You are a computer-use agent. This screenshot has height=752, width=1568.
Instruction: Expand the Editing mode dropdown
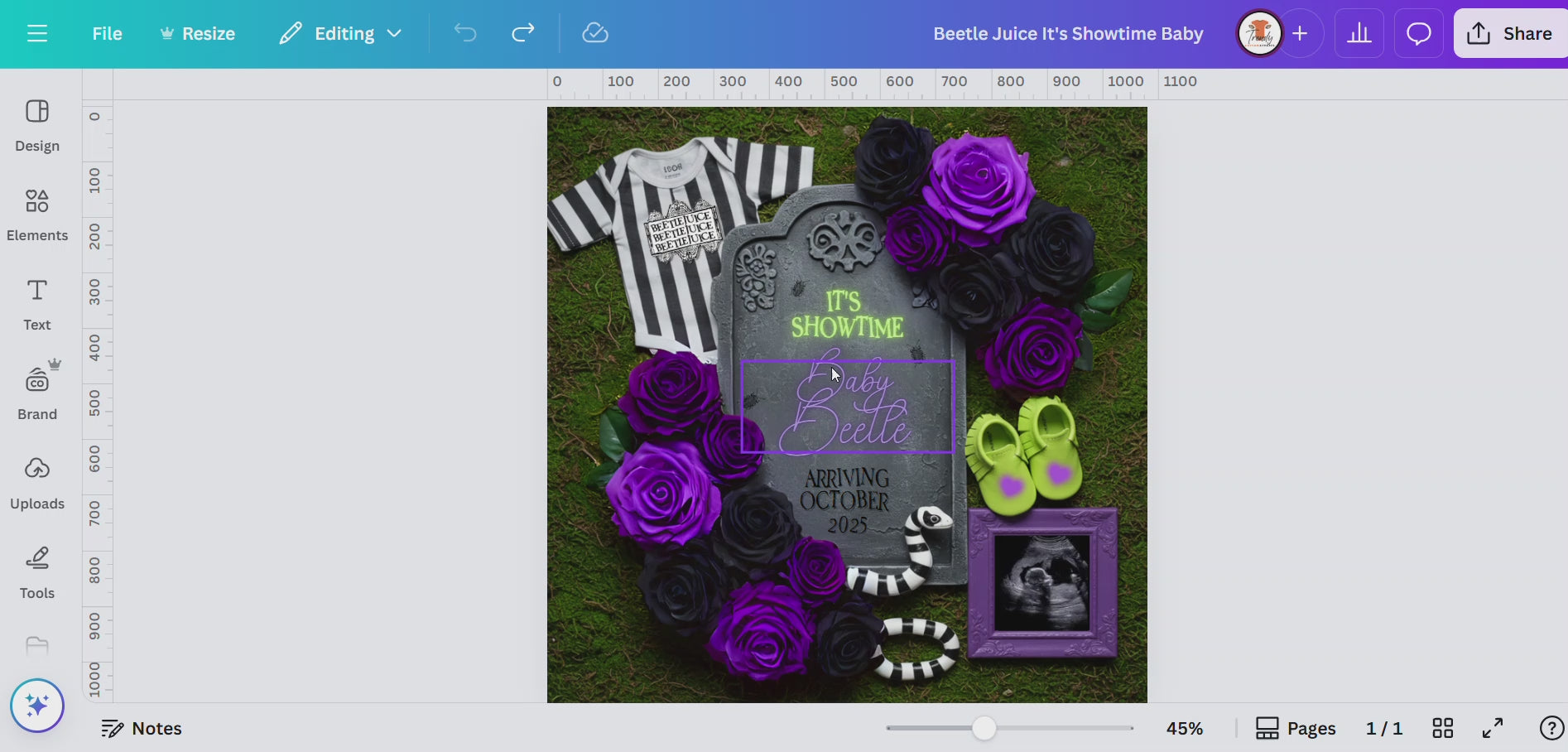(340, 33)
